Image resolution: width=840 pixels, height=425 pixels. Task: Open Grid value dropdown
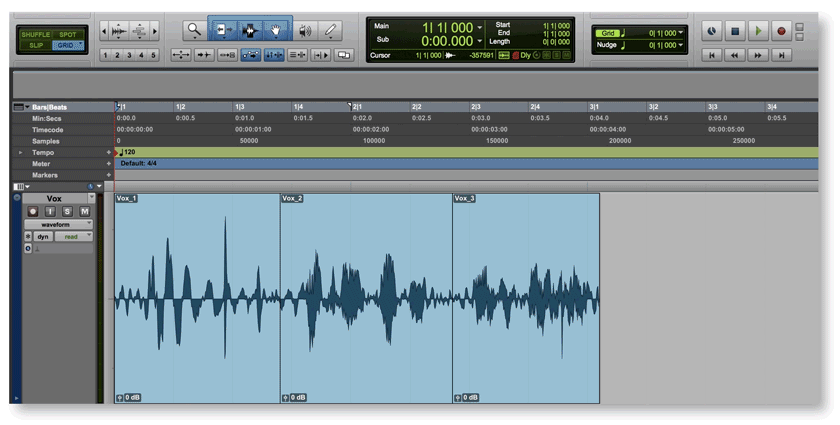point(681,33)
